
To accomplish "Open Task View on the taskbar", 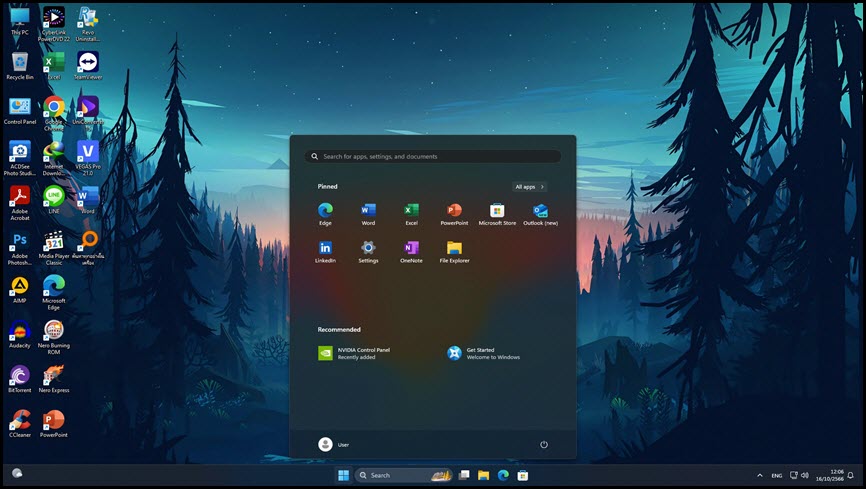I will (x=464, y=475).
